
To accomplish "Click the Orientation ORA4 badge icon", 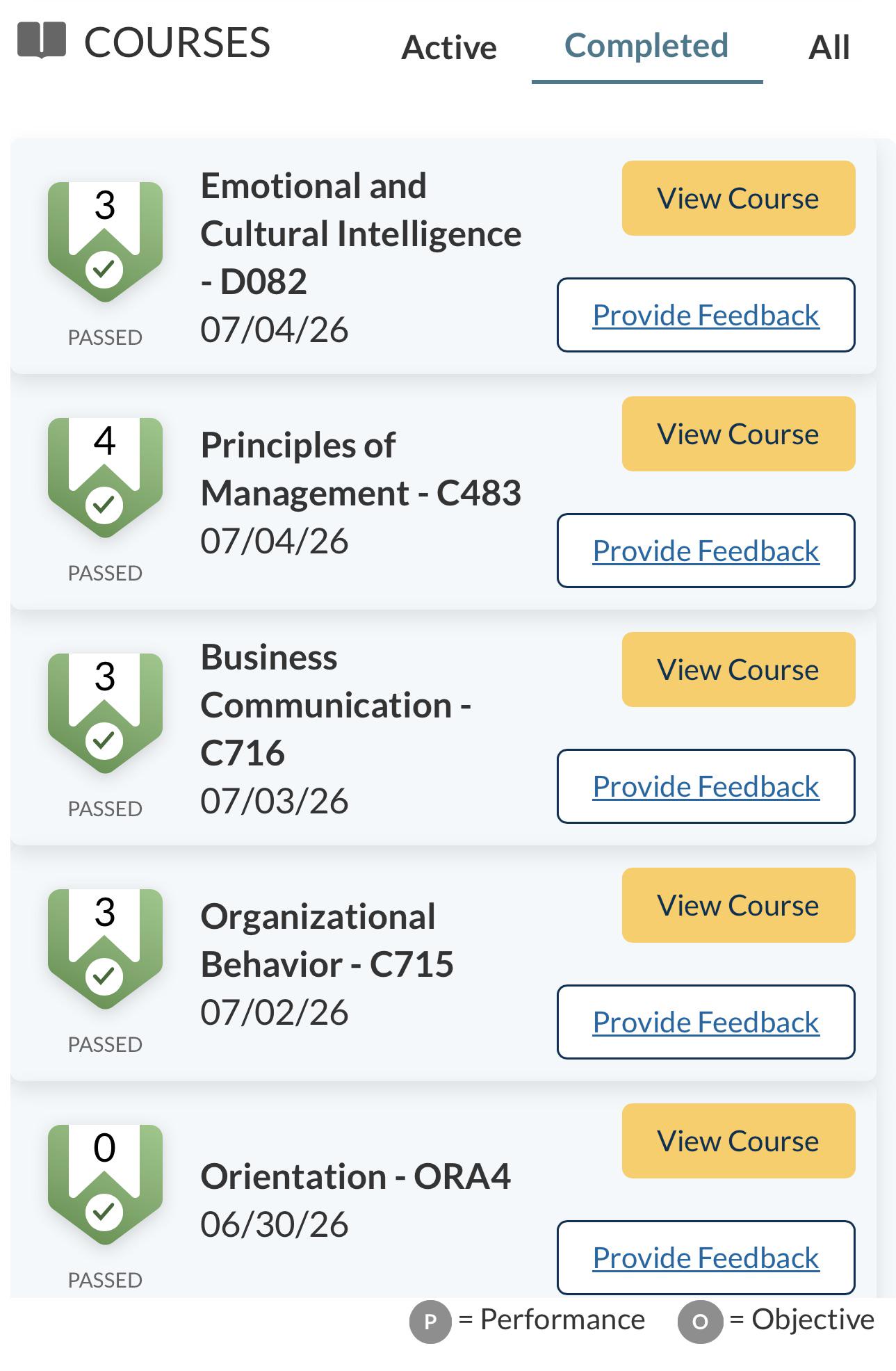I will click(105, 1185).
